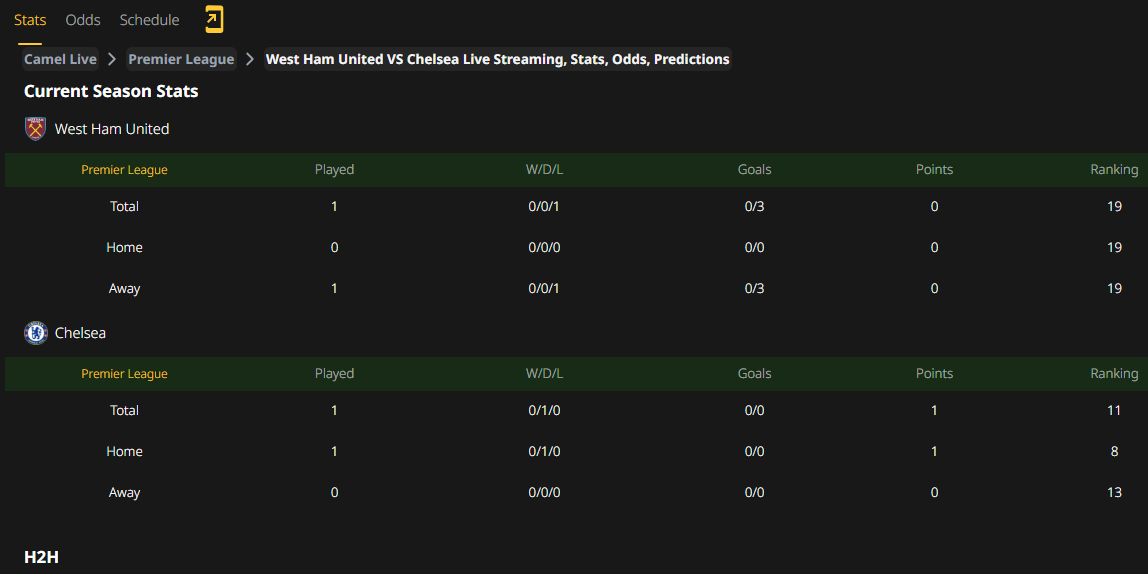Click Ranking column header in West Ham table
This screenshot has width=1148, height=574.
point(1114,170)
